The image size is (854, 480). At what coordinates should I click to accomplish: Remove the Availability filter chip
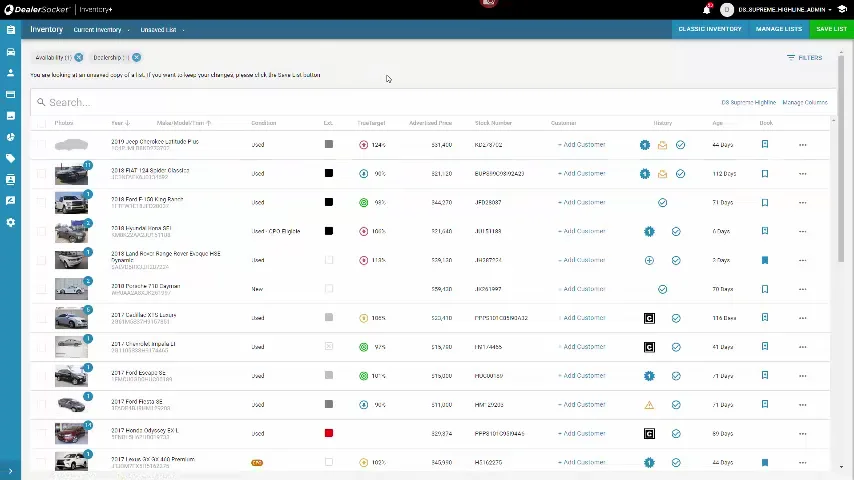(79, 57)
